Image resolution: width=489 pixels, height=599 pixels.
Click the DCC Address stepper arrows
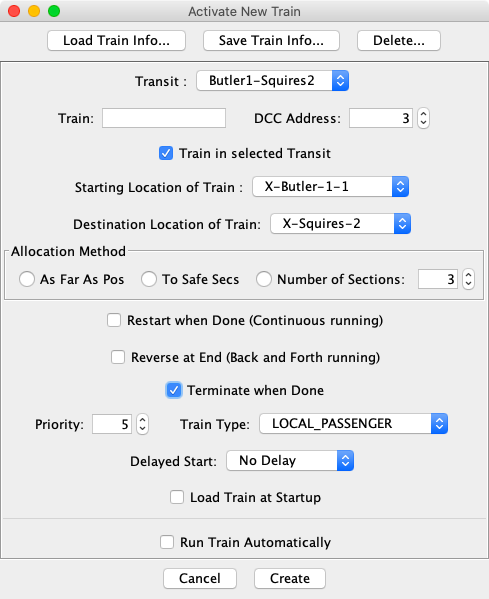coord(423,118)
